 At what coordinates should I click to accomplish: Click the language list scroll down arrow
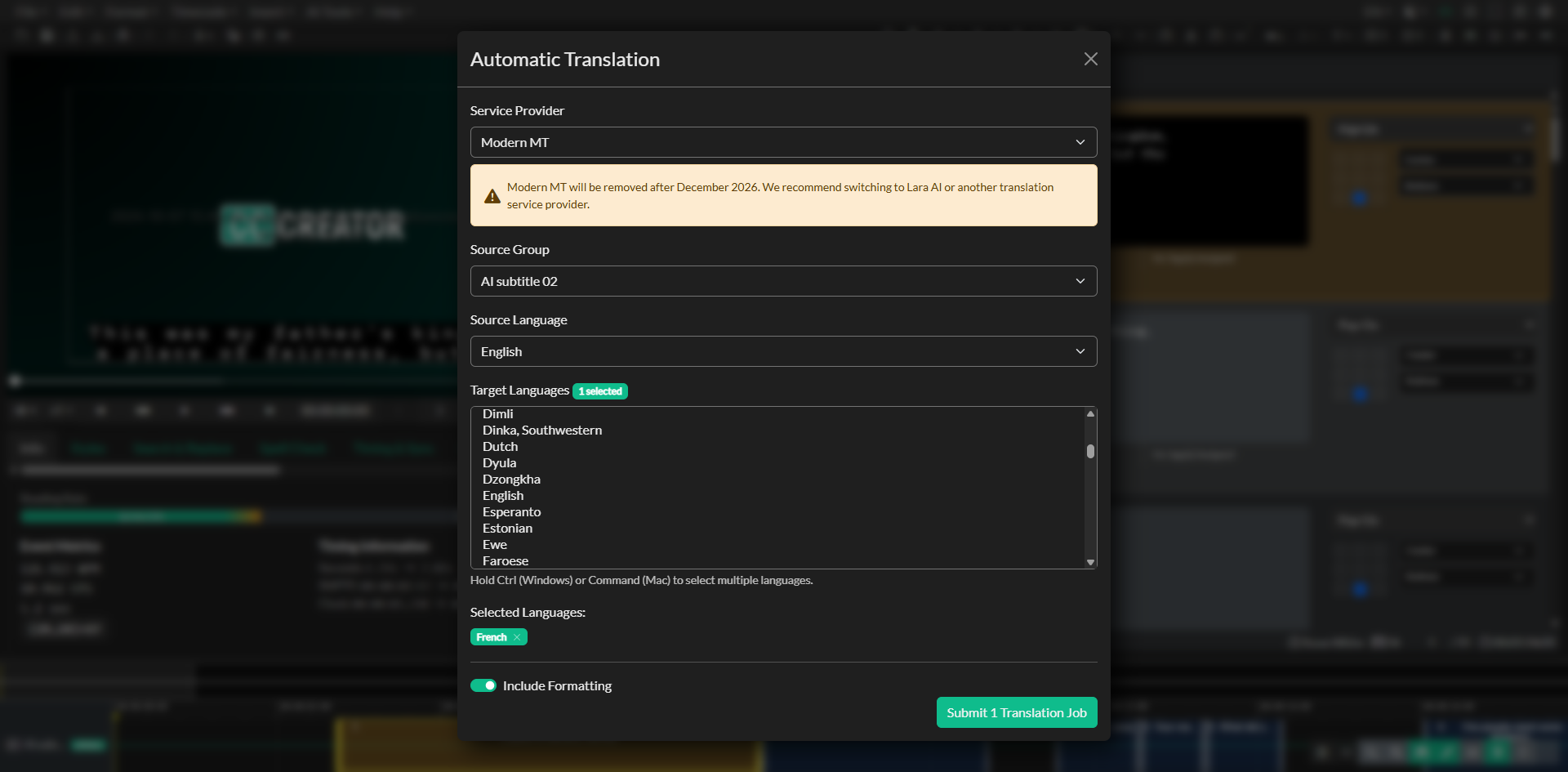[1090, 562]
